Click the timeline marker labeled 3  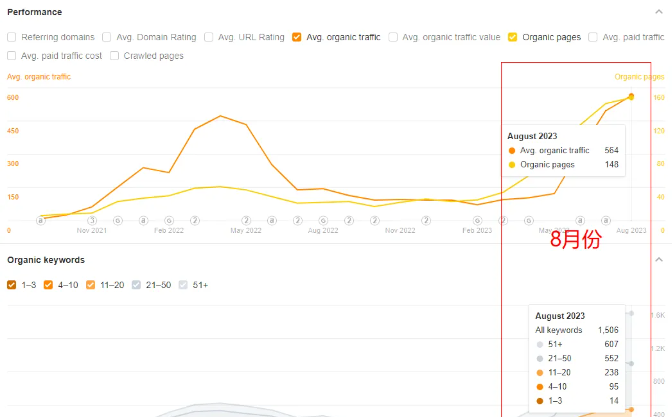(92, 221)
